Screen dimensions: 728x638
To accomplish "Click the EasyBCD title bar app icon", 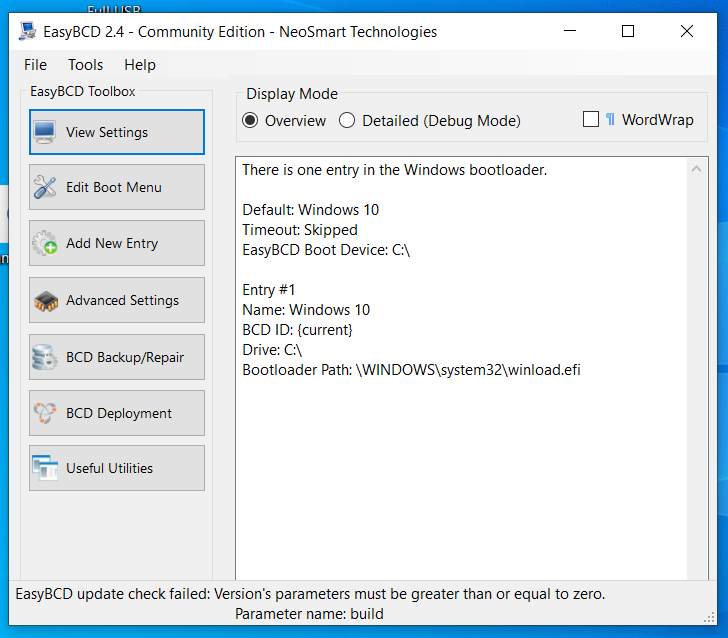I will (27, 32).
